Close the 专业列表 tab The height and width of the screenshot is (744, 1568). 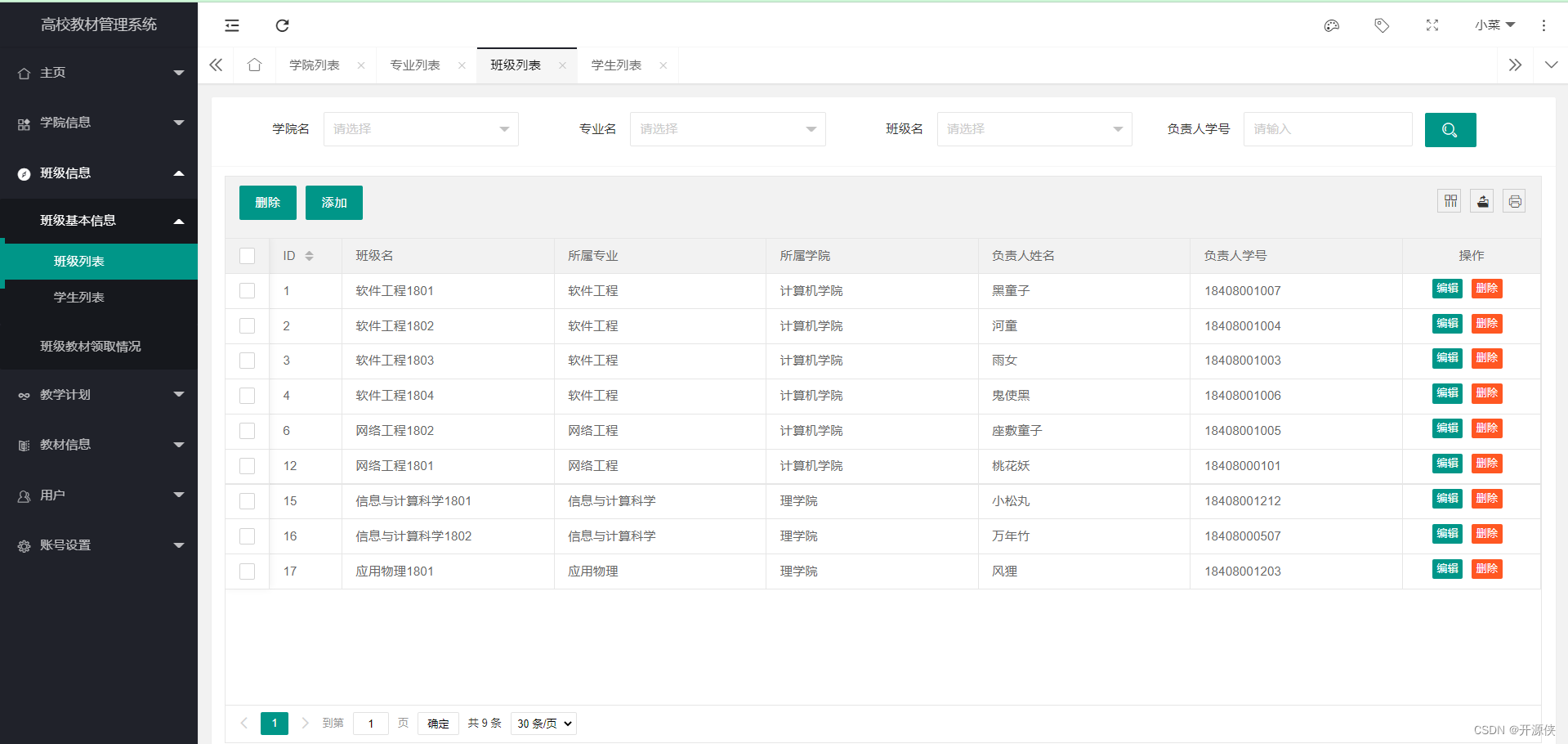[462, 65]
